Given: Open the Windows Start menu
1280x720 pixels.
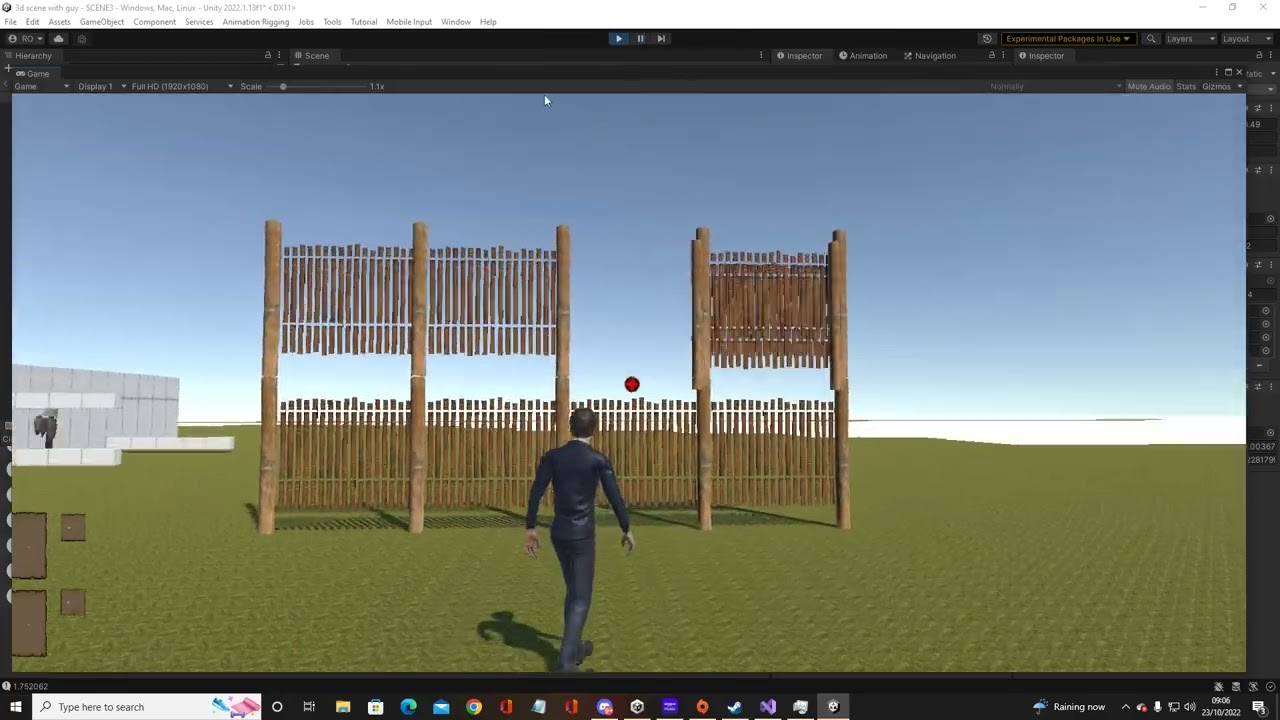Looking at the screenshot, I should click(x=15, y=707).
